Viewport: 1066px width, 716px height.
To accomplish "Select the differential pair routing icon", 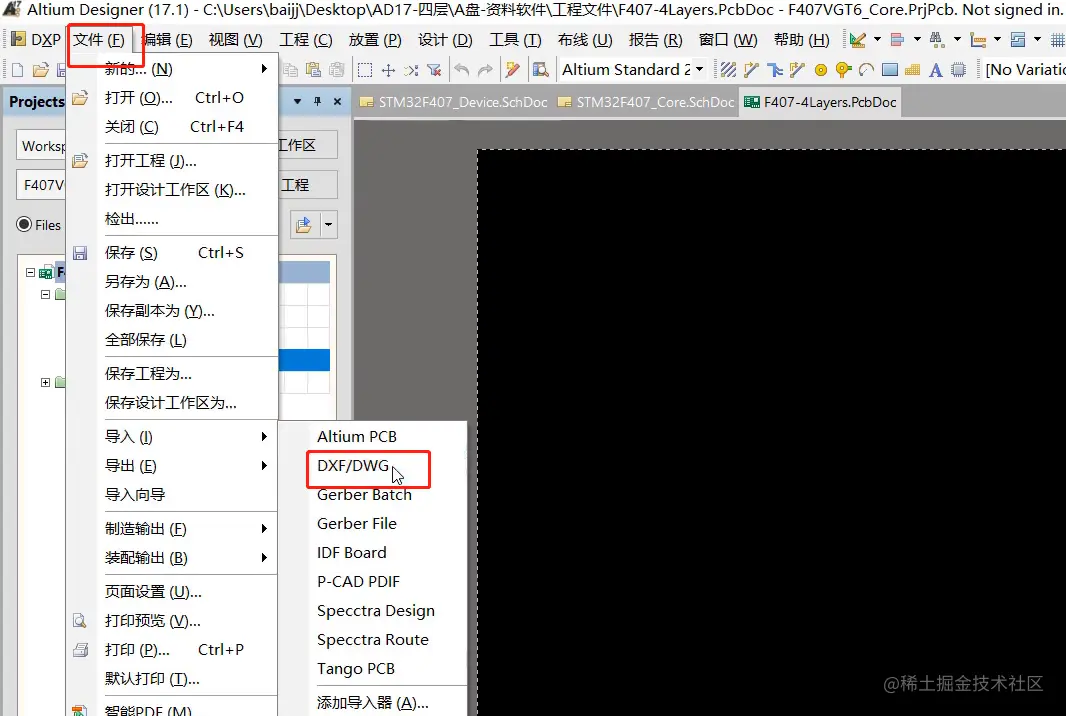I will (797, 70).
